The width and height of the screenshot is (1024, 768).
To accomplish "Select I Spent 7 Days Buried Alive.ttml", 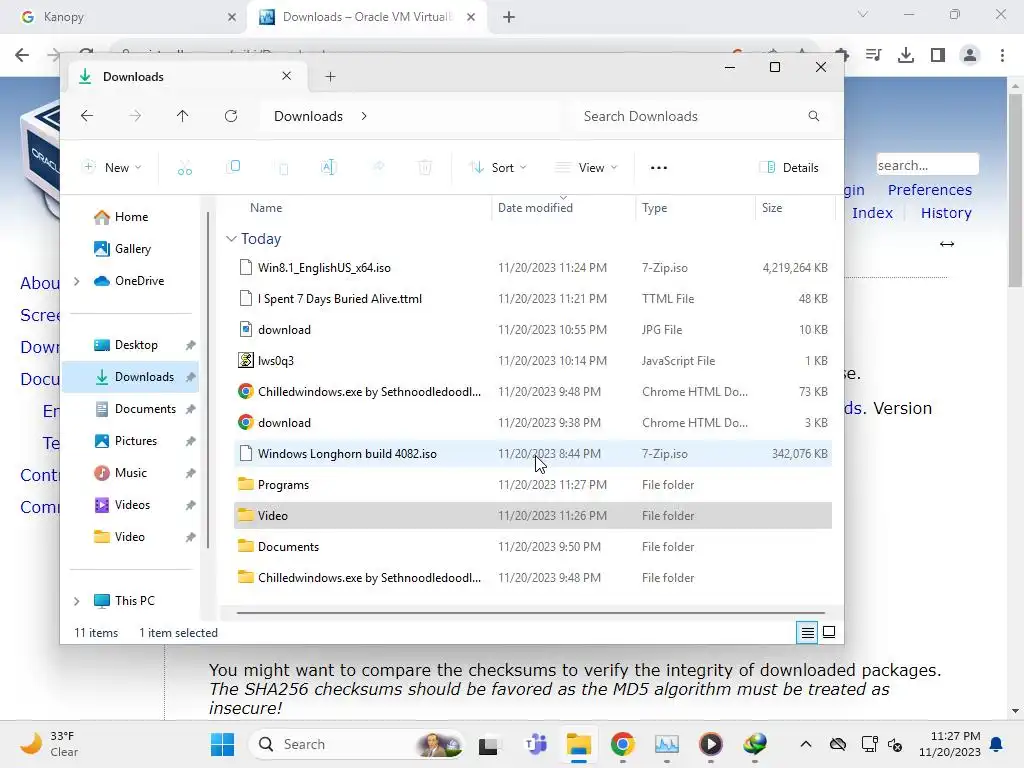I will (x=533, y=298).
